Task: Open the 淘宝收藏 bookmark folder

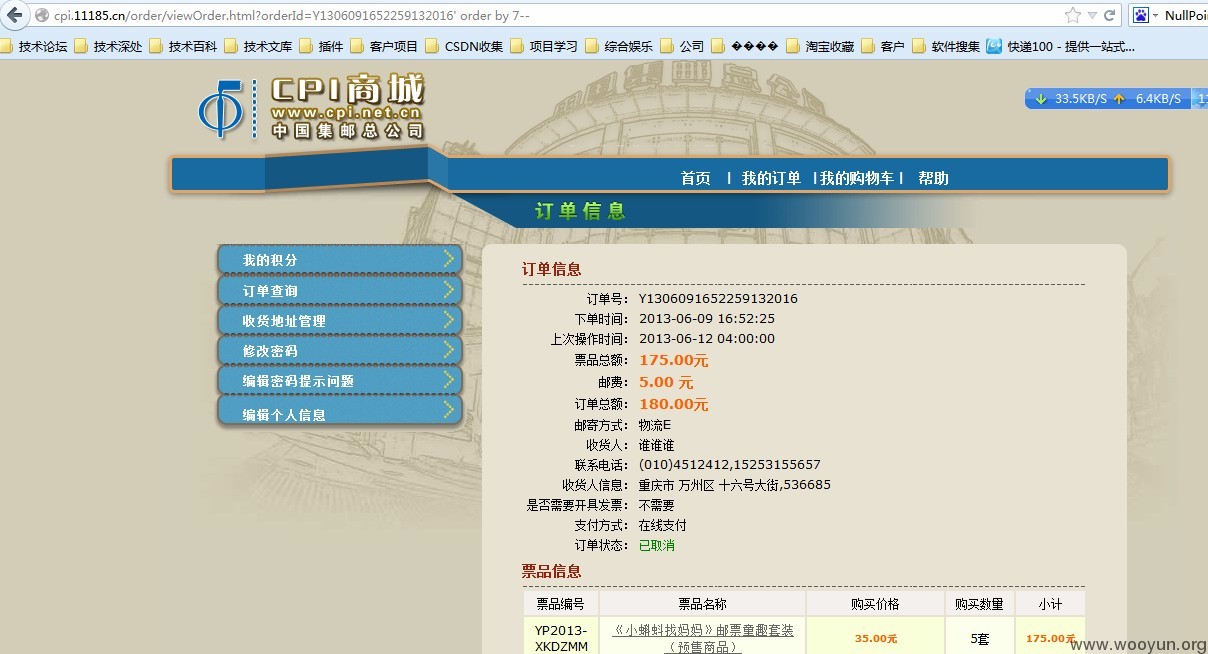Action: [x=821, y=46]
